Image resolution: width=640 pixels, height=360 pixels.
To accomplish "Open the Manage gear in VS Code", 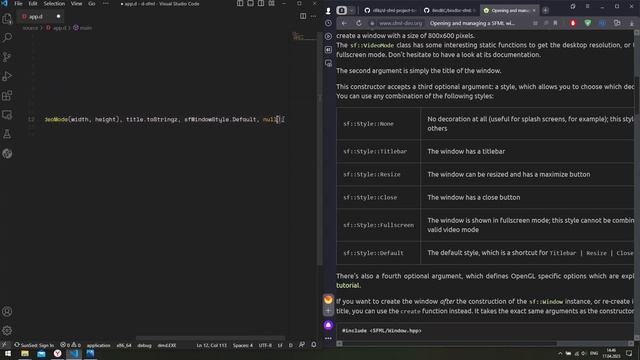I will 7,331.
